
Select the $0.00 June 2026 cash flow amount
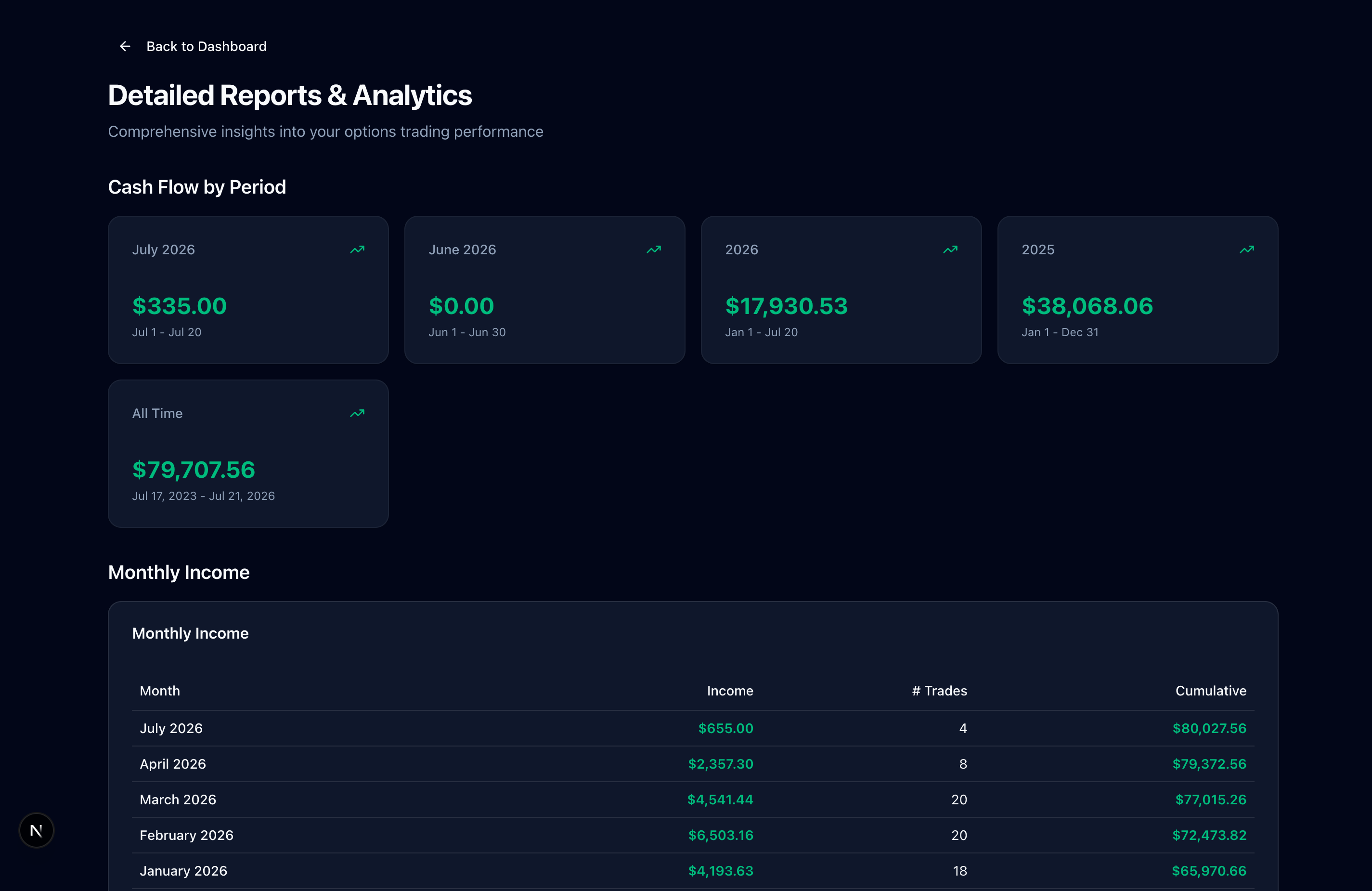click(x=461, y=306)
